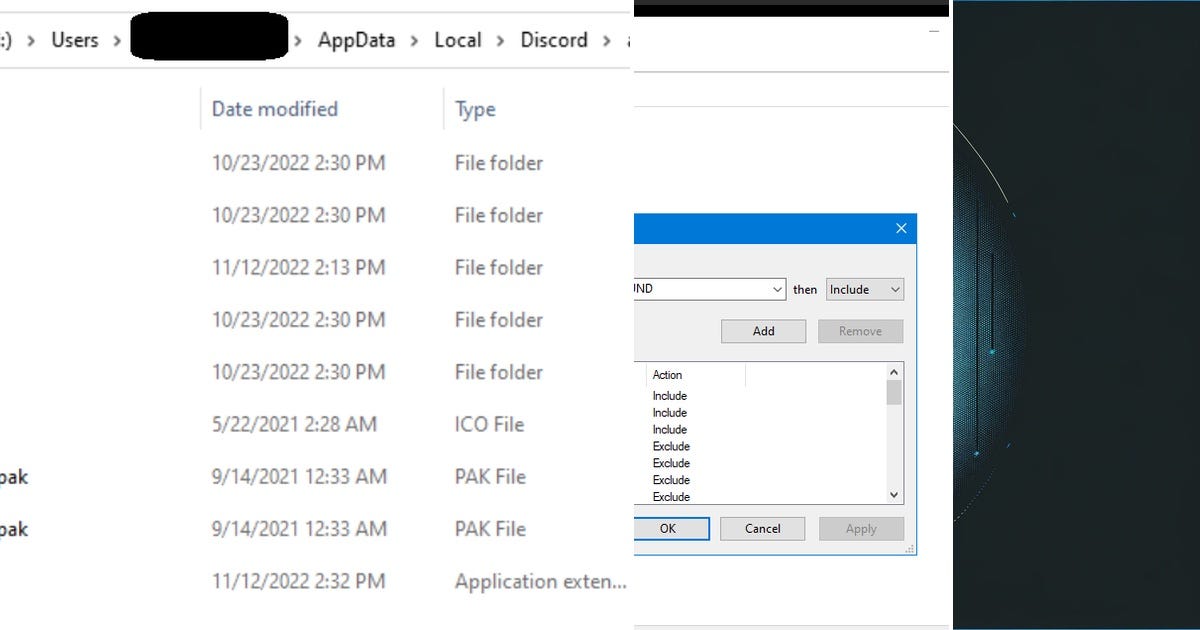Confirm the dialog with OK
This screenshot has height=630, width=1200.
coord(671,528)
